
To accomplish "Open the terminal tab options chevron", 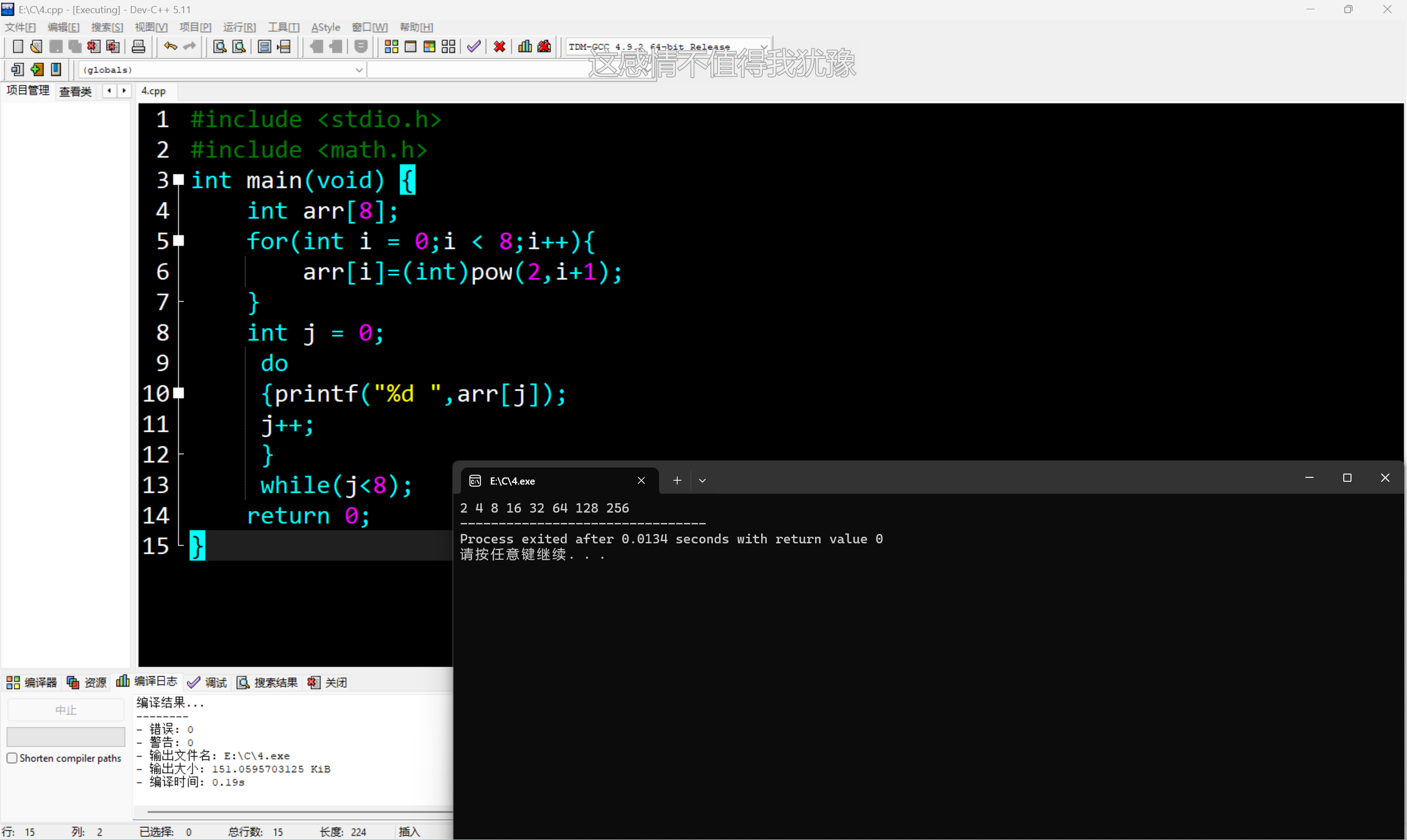I will coord(702,480).
